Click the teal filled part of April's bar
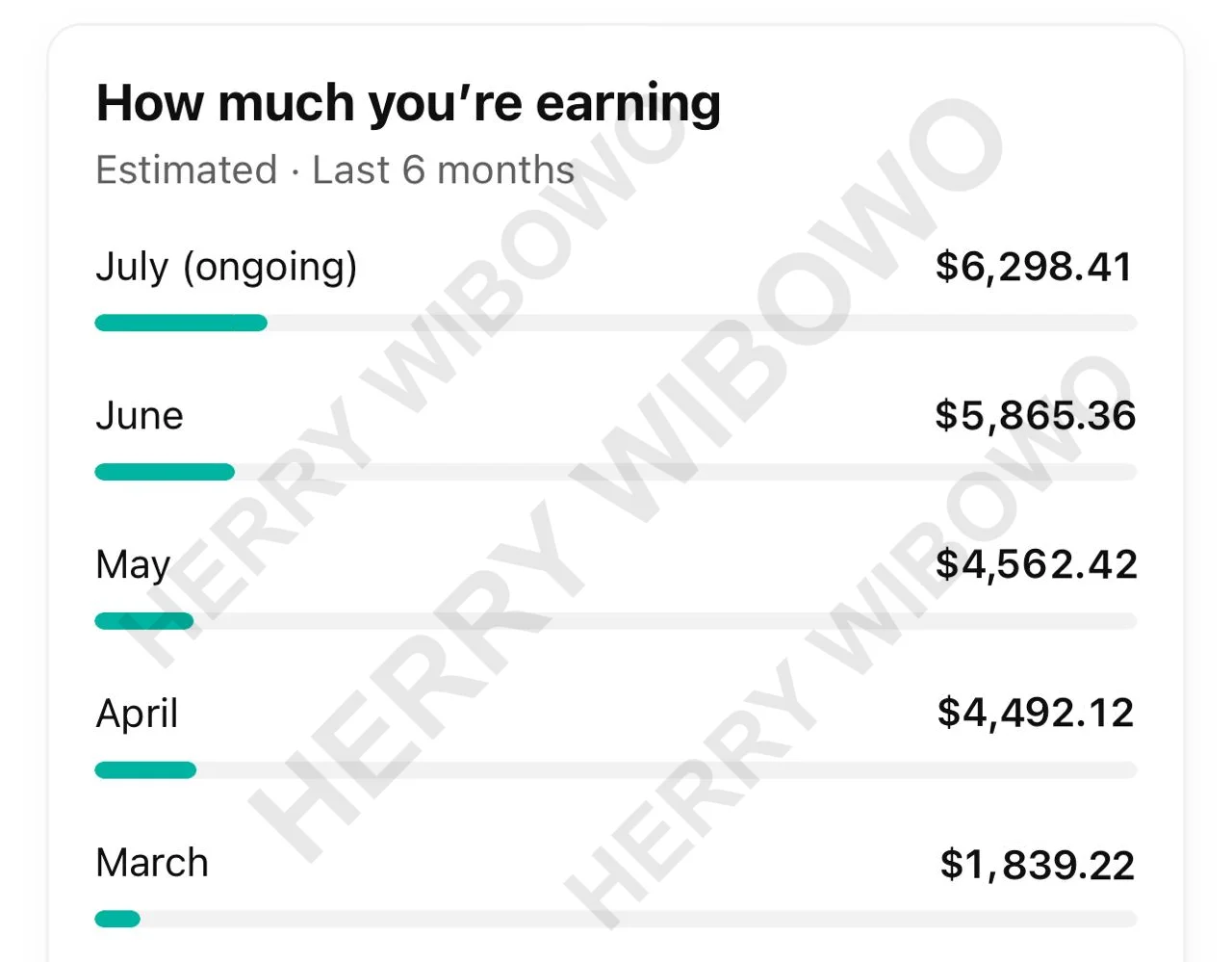1232x962 pixels. [x=145, y=770]
